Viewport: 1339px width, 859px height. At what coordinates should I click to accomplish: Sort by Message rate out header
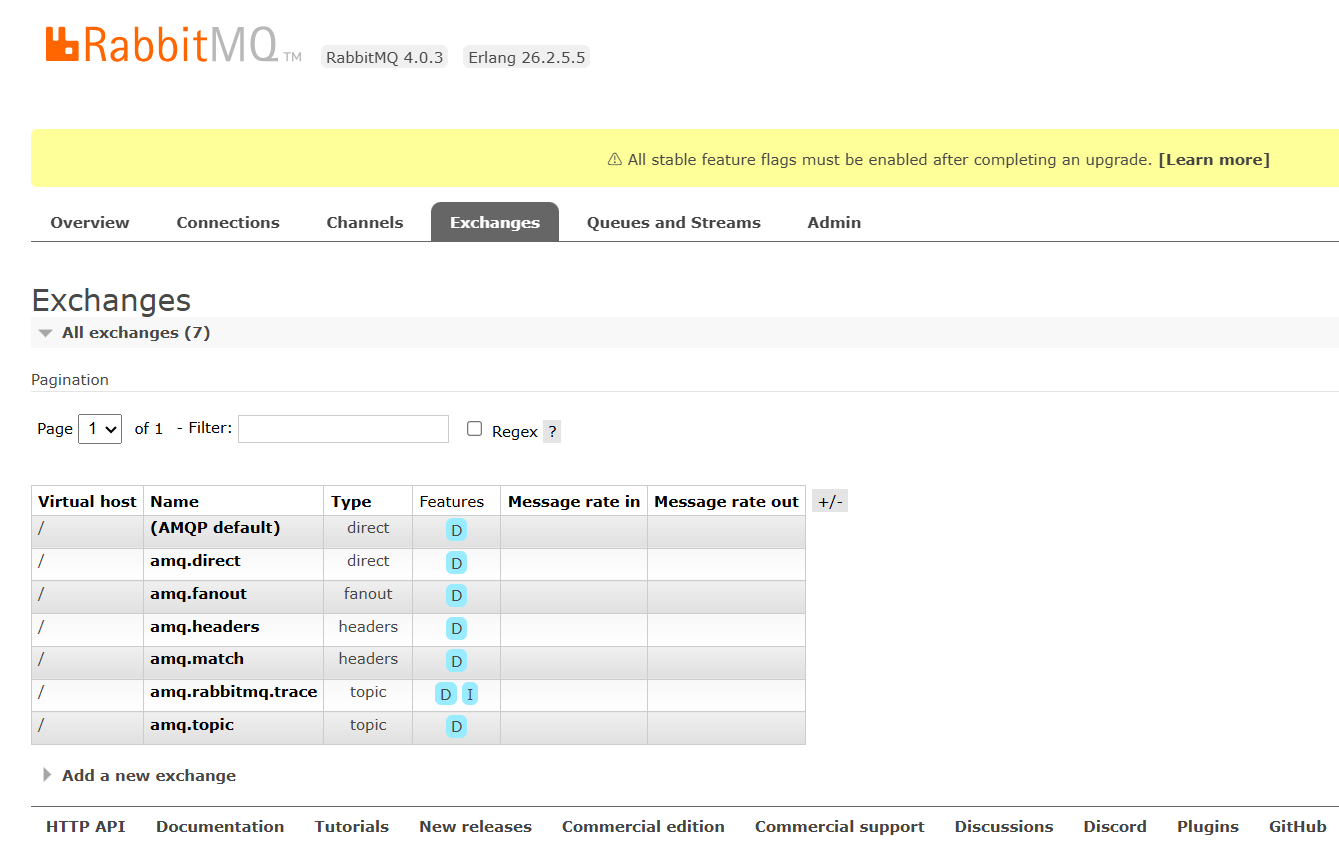pos(726,502)
